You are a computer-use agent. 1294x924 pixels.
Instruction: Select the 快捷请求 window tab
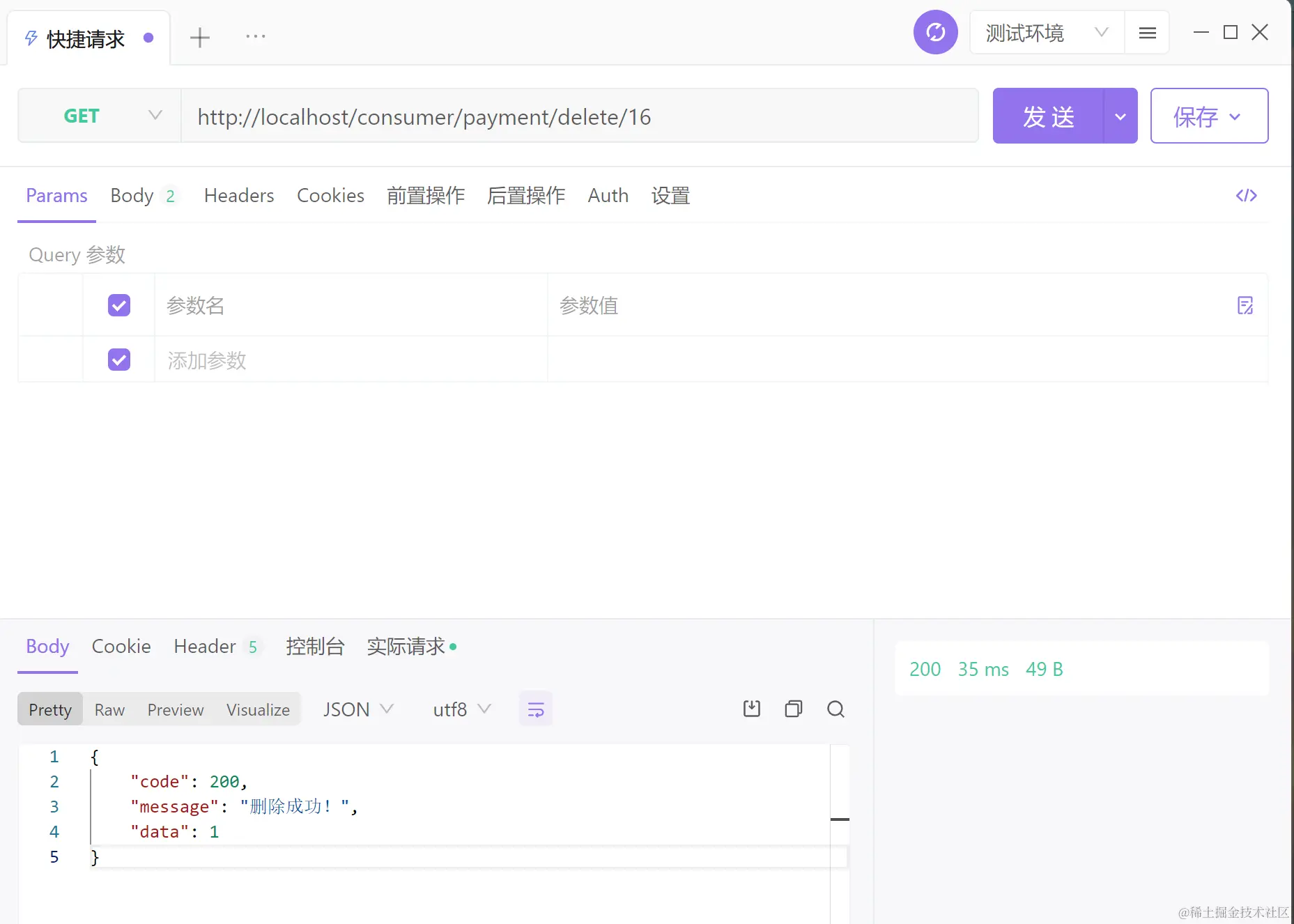point(88,38)
